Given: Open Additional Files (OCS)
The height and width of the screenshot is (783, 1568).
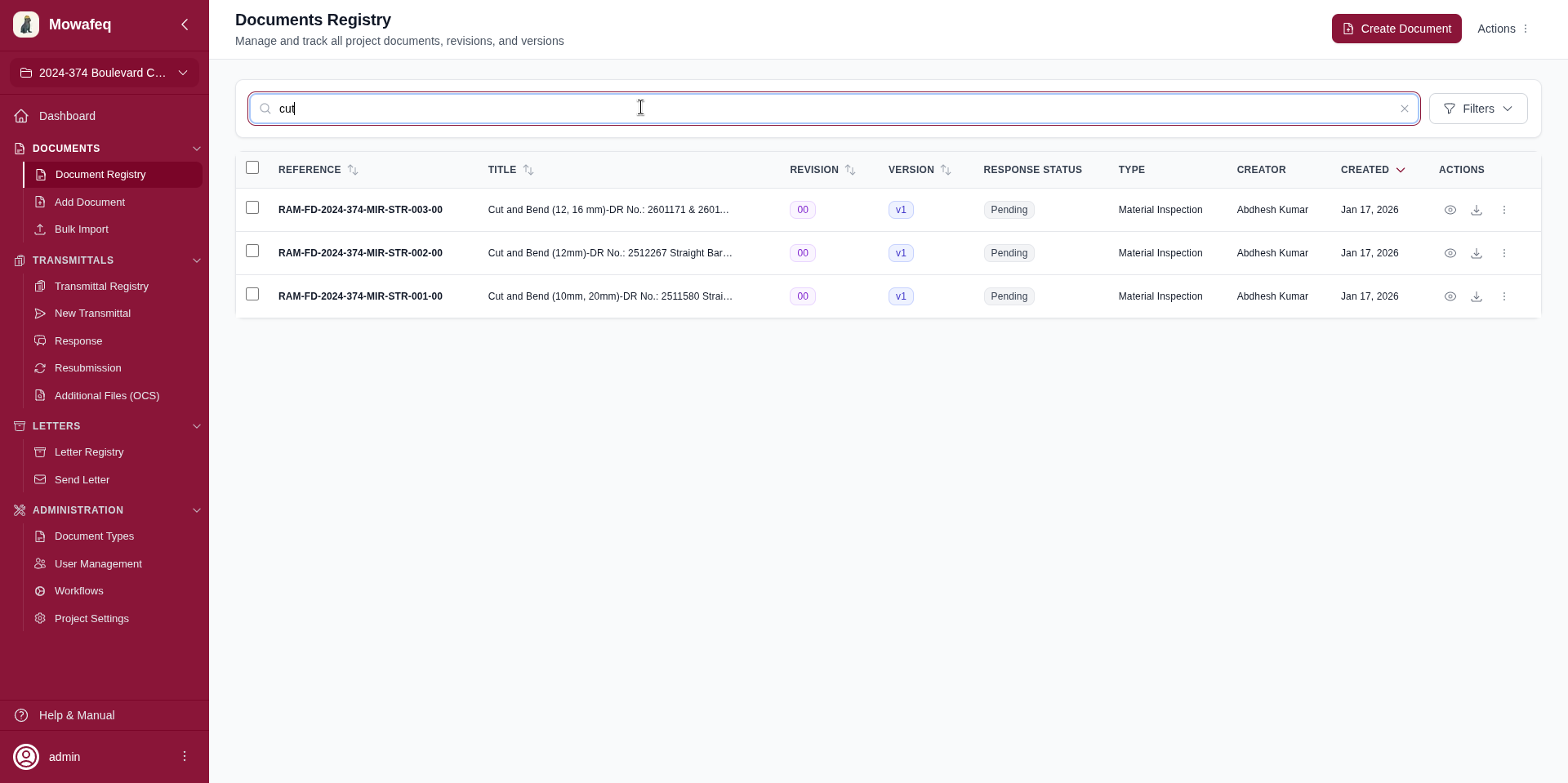Looking at the screenshot, I should tap(107, 396).
